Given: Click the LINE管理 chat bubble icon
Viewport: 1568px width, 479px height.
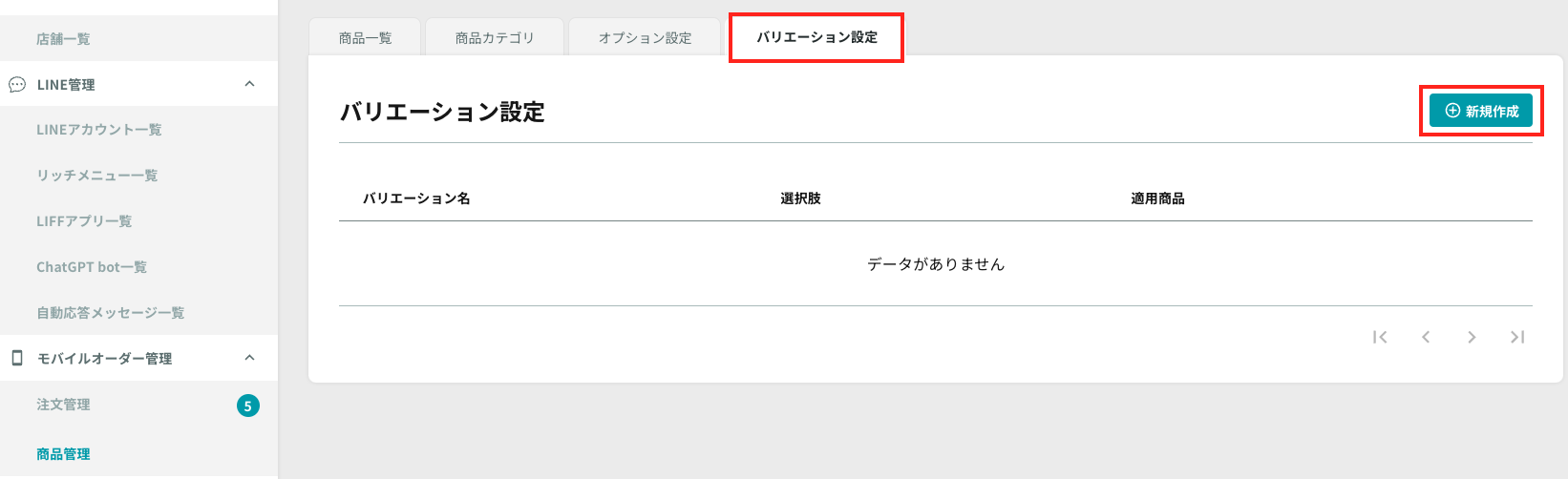Looking at the screenshot, I should pyautogui.click(x=17, y=85).
